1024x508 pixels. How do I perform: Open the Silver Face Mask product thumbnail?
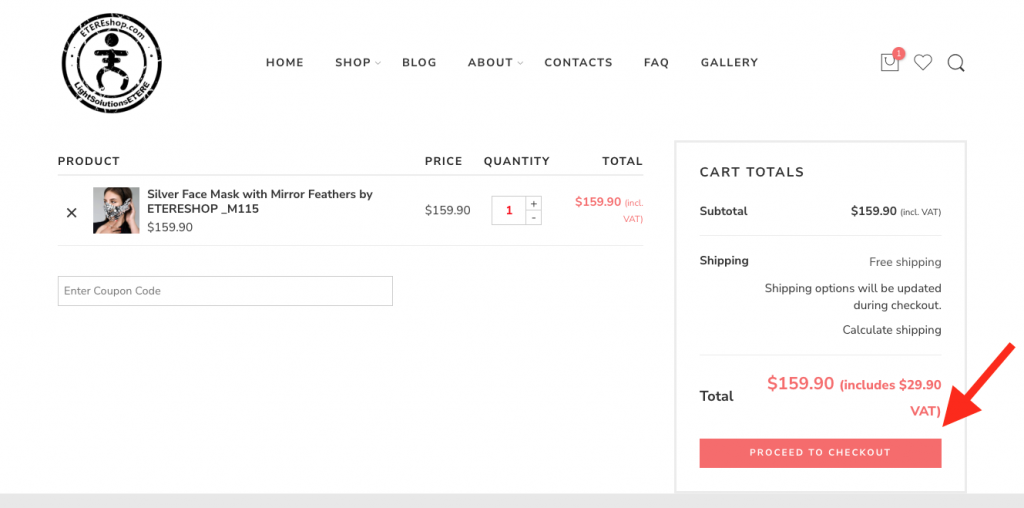tap(116, 210)
